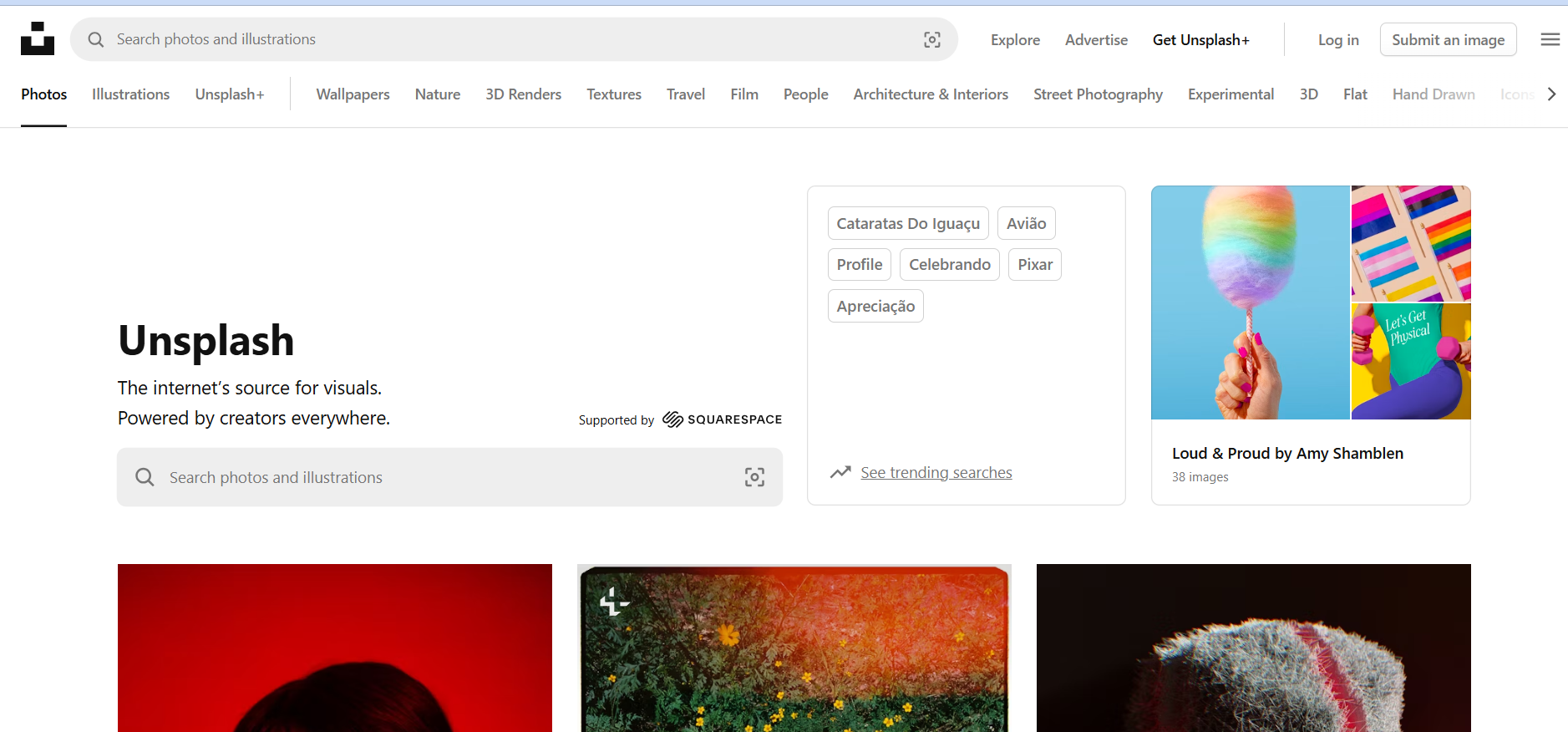Image resolution: width=1568 pixels, height=732 pixels.
Task: Browse the People category
Action: [806, 94]
